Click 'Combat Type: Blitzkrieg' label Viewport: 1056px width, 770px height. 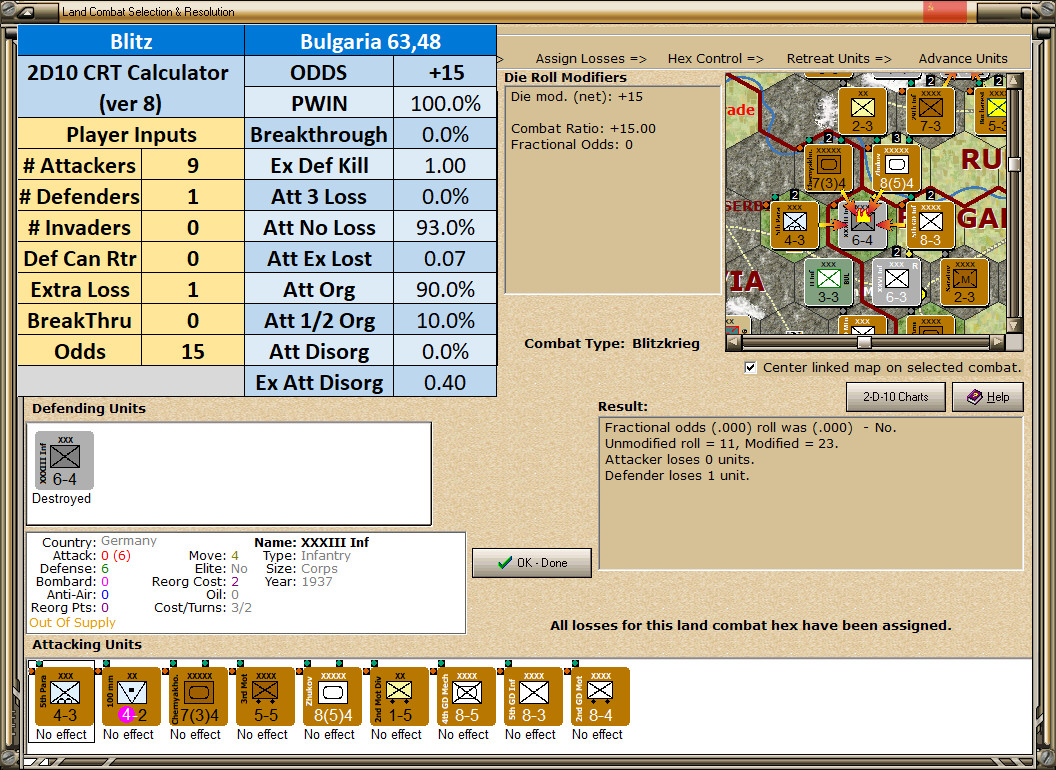click(612, 344)
